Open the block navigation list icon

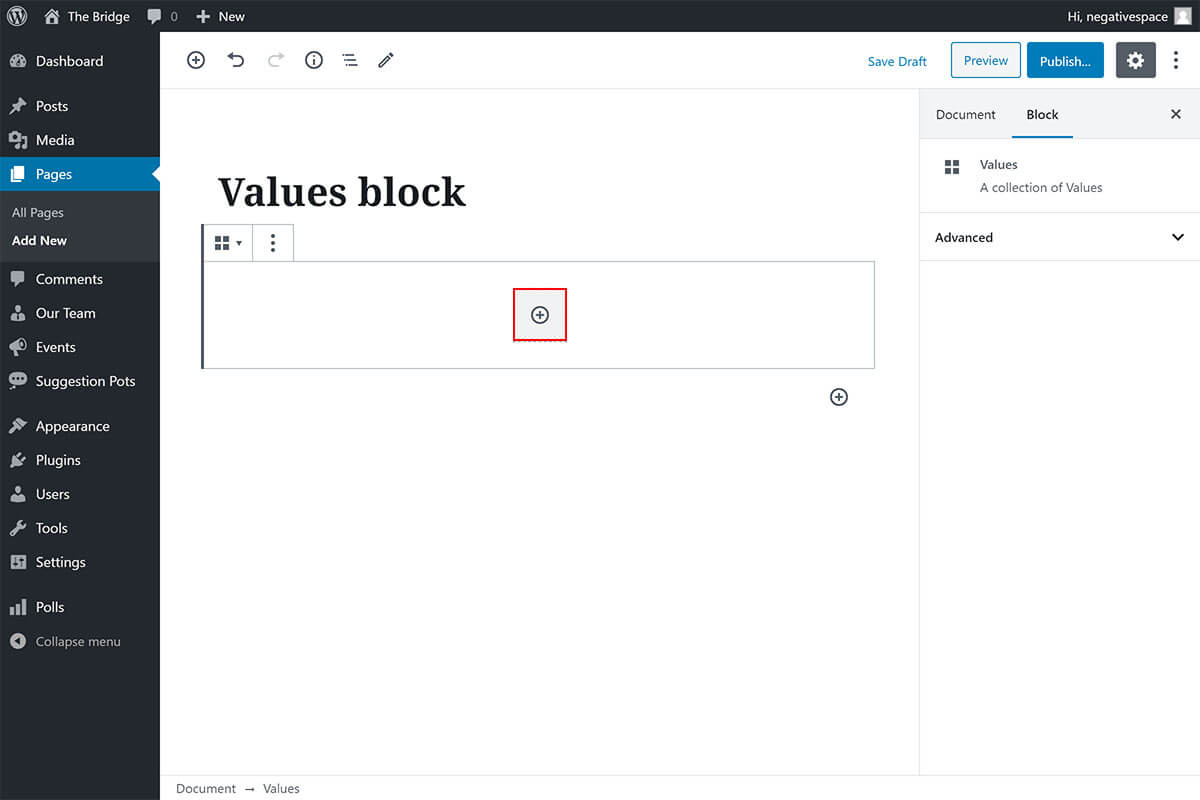click(350, 60)
